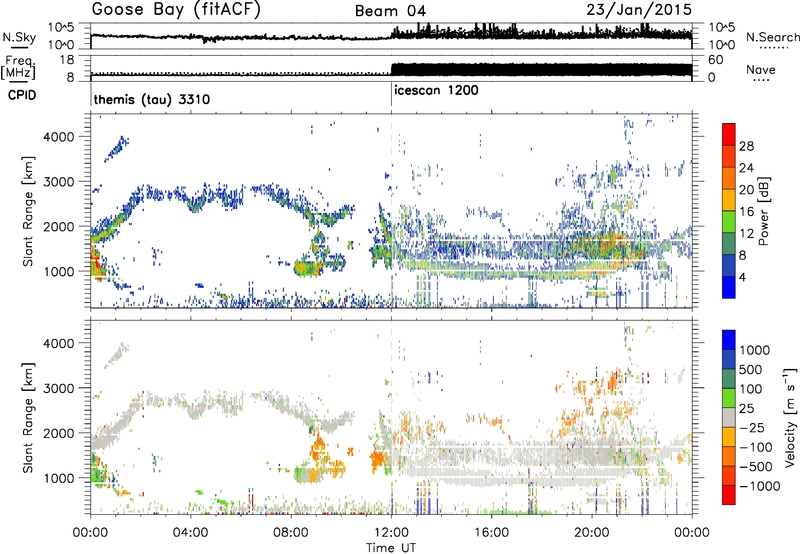
Task: Click the 'Freq. [MHz]' axis label
Action: tap(18, 67)
